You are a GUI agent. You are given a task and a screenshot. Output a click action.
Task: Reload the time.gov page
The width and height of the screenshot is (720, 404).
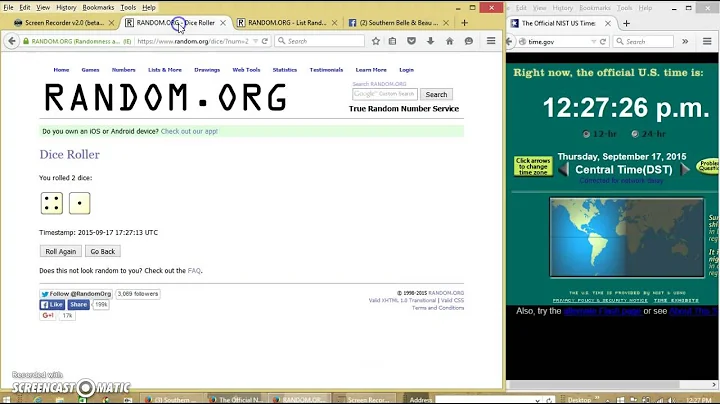tap(603, 41)
